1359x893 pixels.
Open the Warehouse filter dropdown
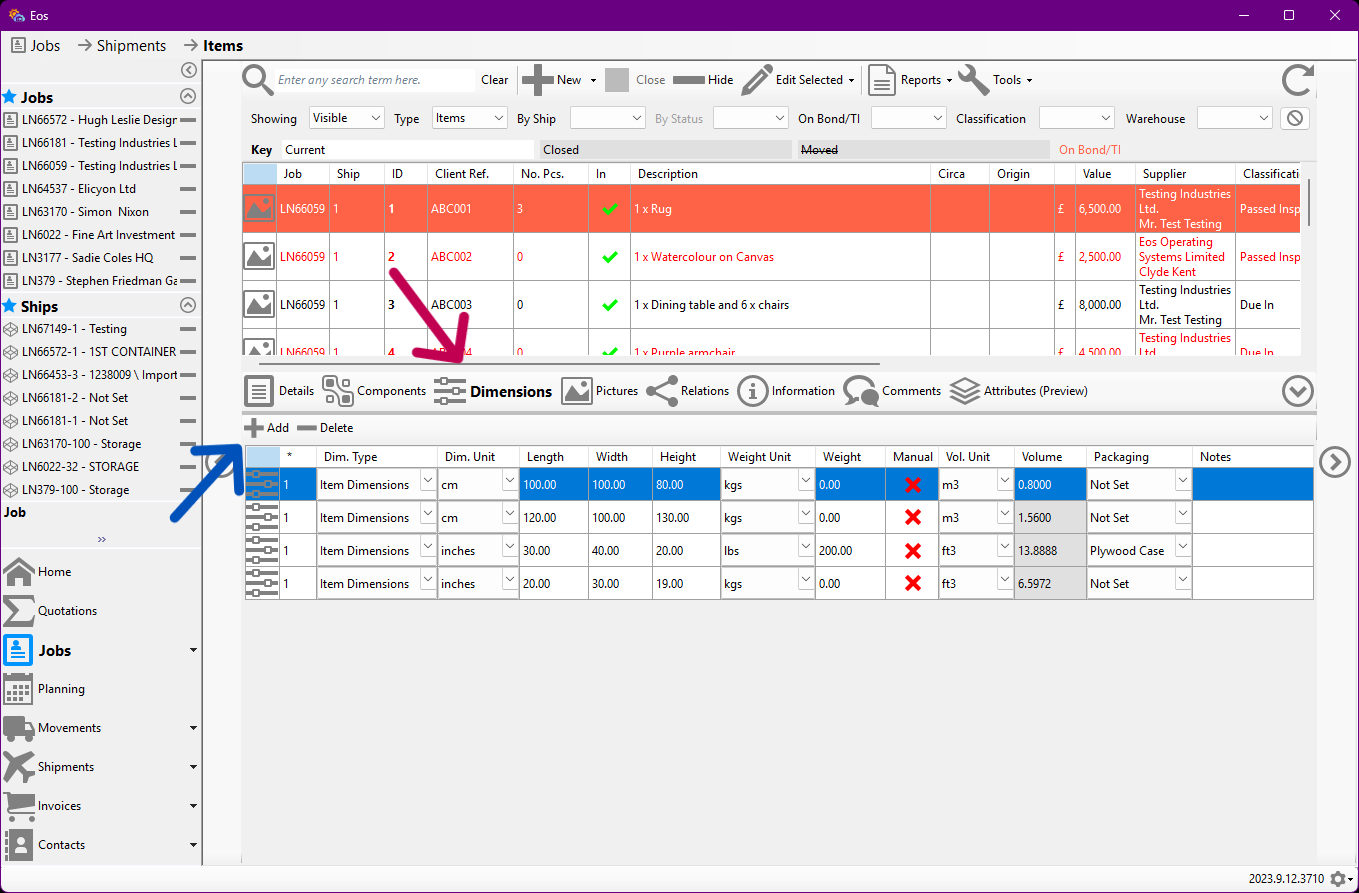[1235, 118]
